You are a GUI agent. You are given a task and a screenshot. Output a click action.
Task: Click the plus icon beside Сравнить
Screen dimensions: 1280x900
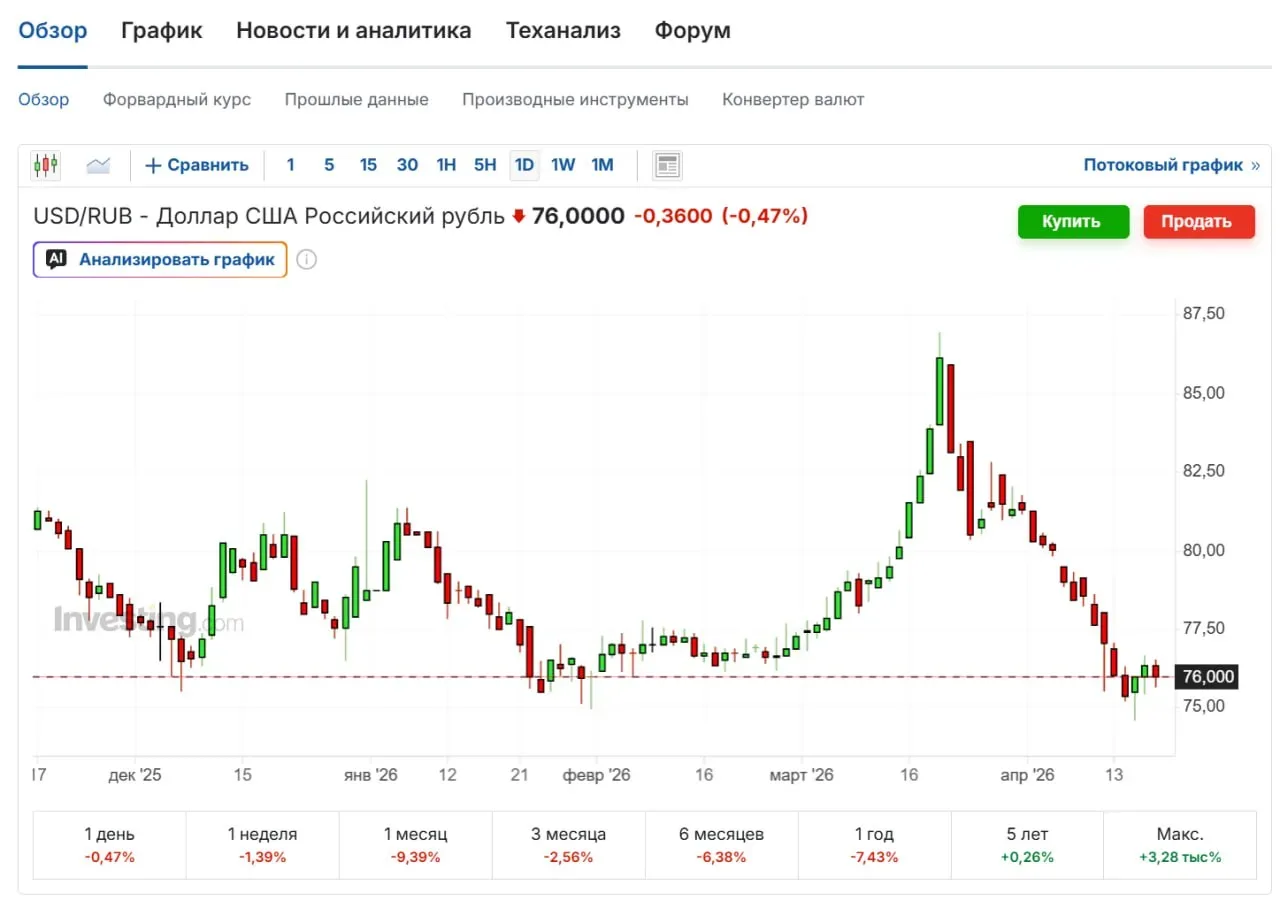153,166
